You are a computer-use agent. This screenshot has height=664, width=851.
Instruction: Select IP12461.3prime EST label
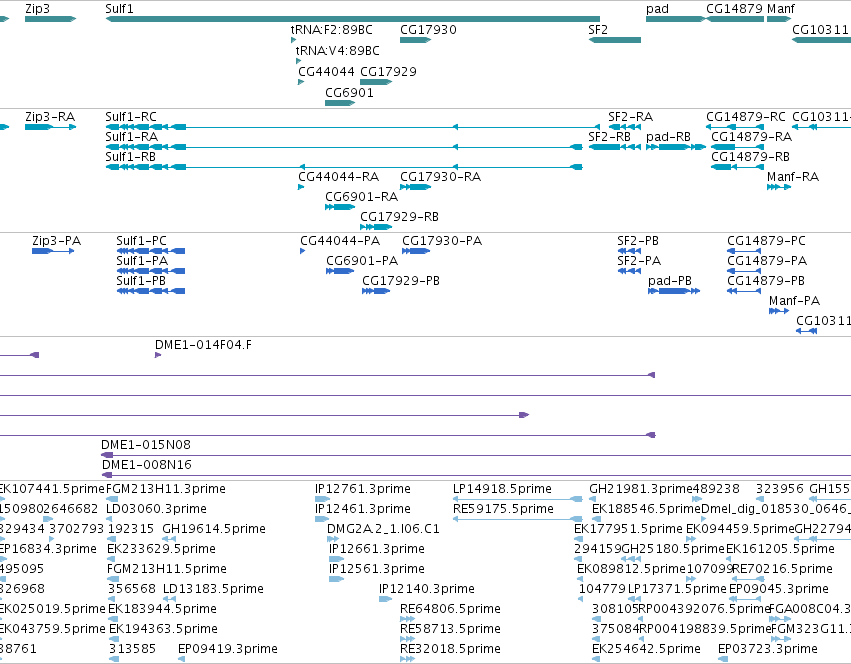(363, 509)
